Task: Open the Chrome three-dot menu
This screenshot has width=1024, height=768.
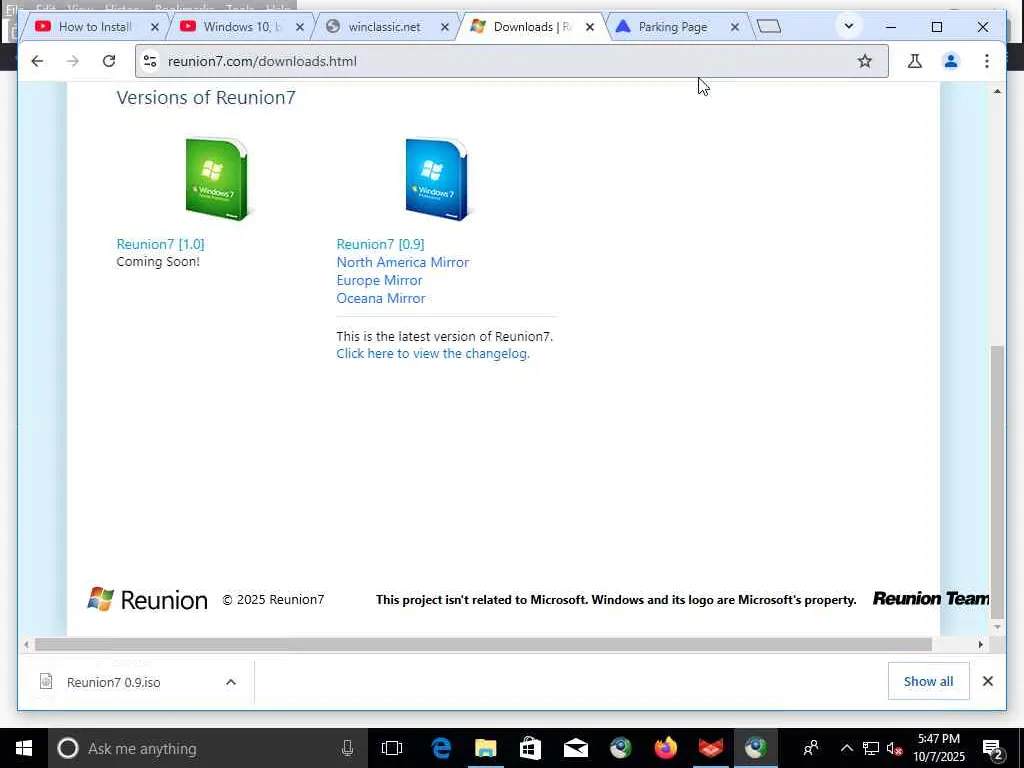Action: [987, 61]
